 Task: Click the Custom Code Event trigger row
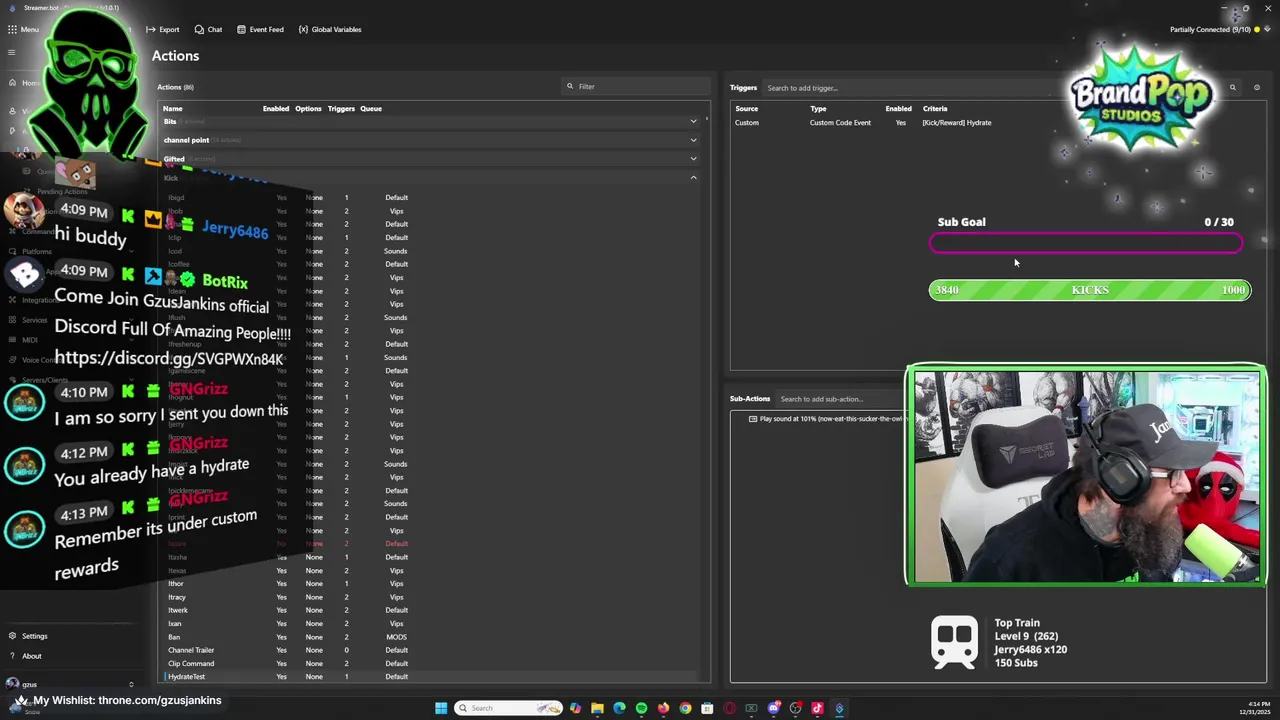(997, 122)
